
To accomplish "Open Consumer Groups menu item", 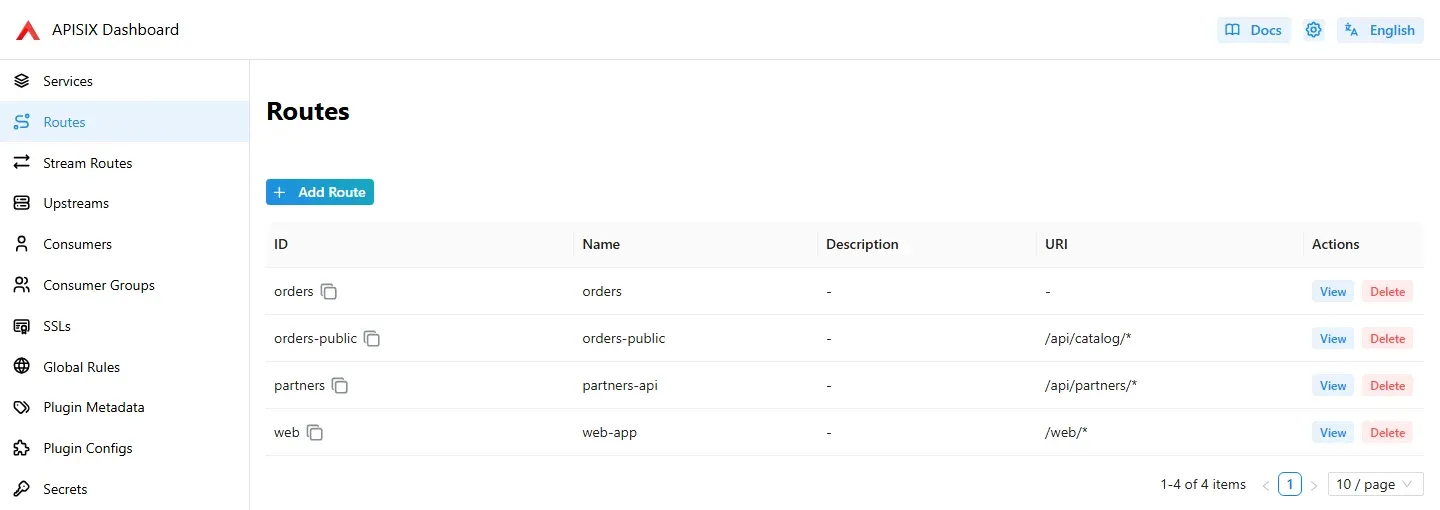I will coord(124,285).
